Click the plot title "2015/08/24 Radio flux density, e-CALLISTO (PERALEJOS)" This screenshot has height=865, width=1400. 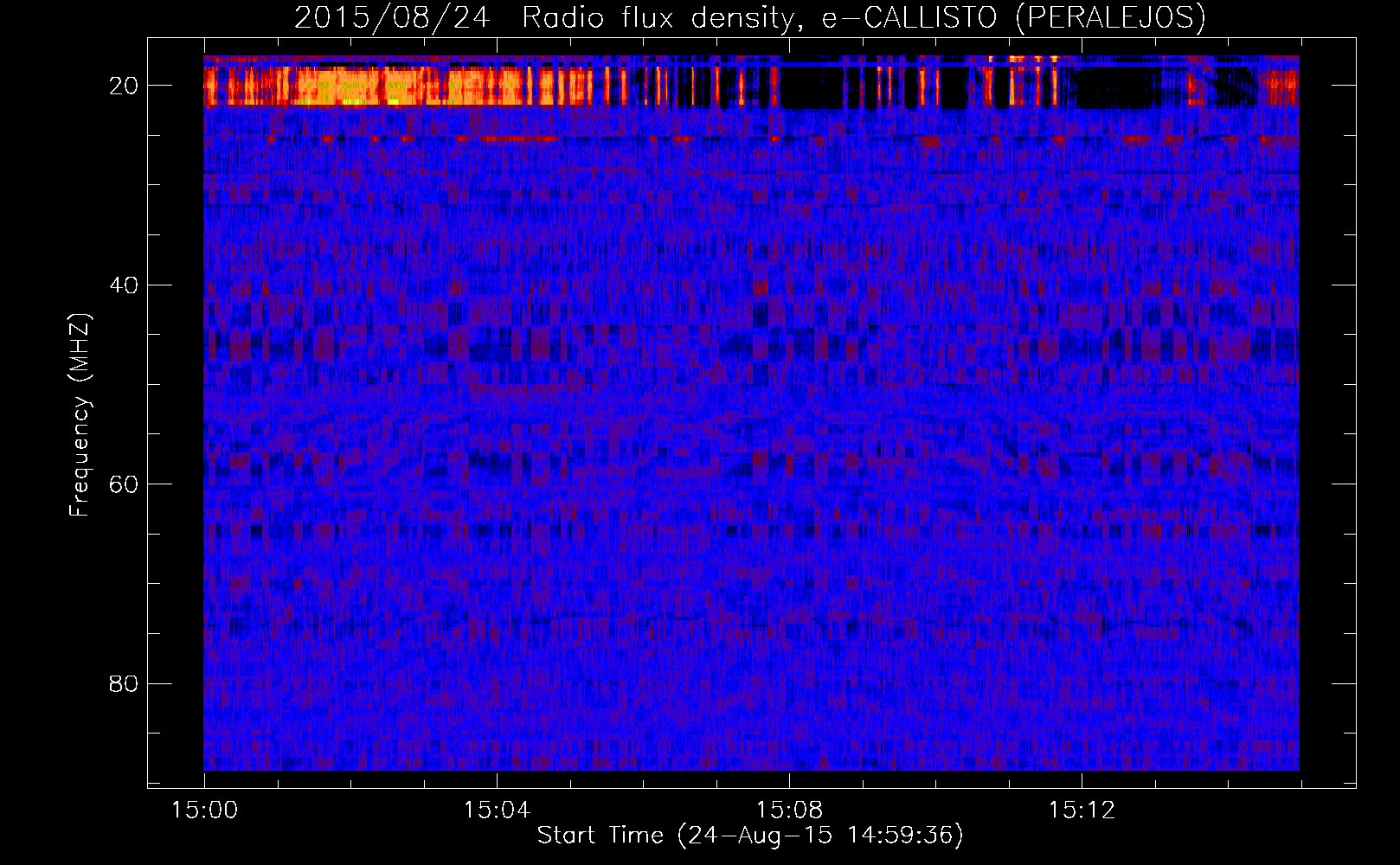pos(750,18)
